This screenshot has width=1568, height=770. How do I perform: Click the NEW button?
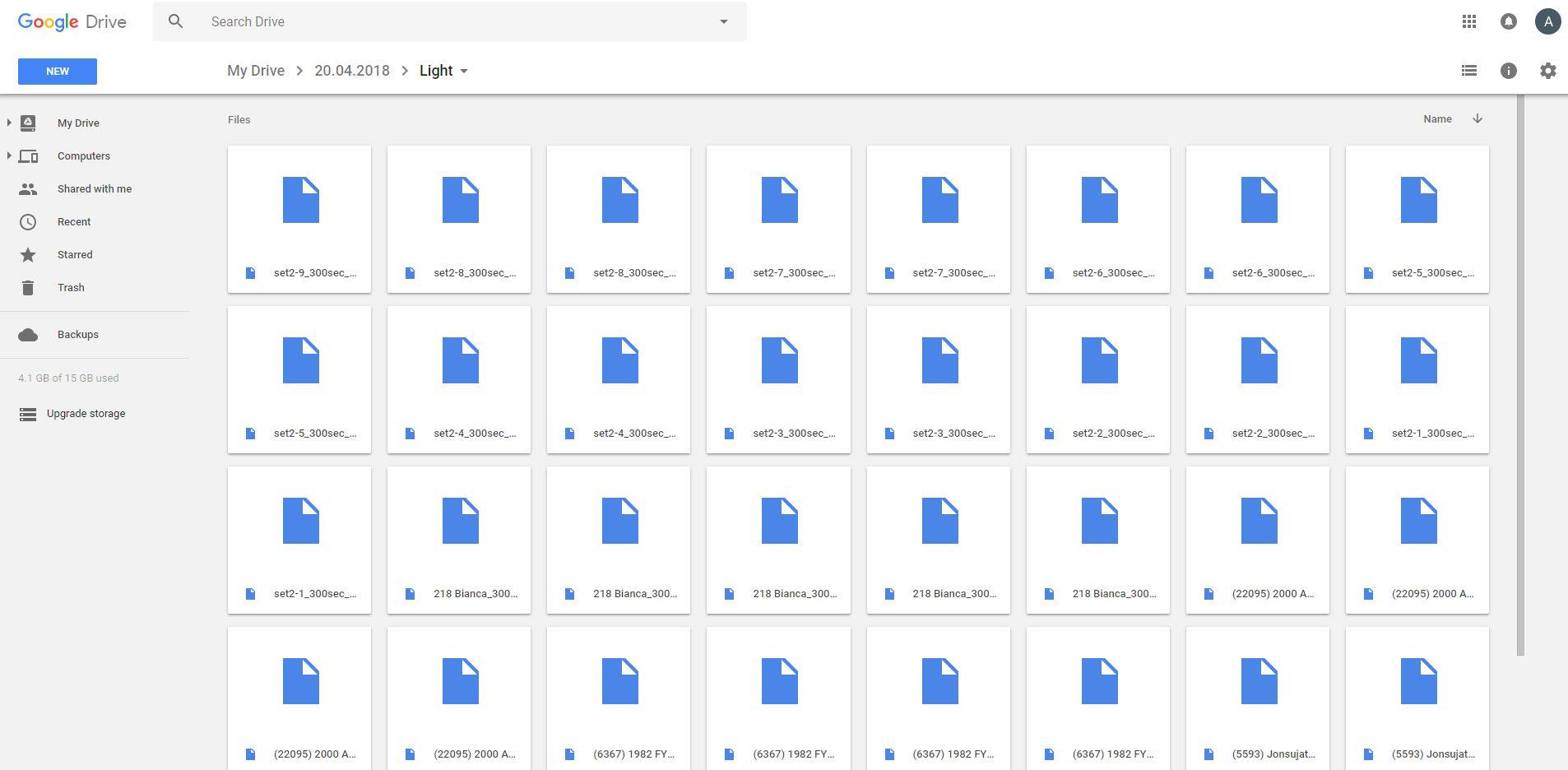pyautogui.click(x=58, y=72)
